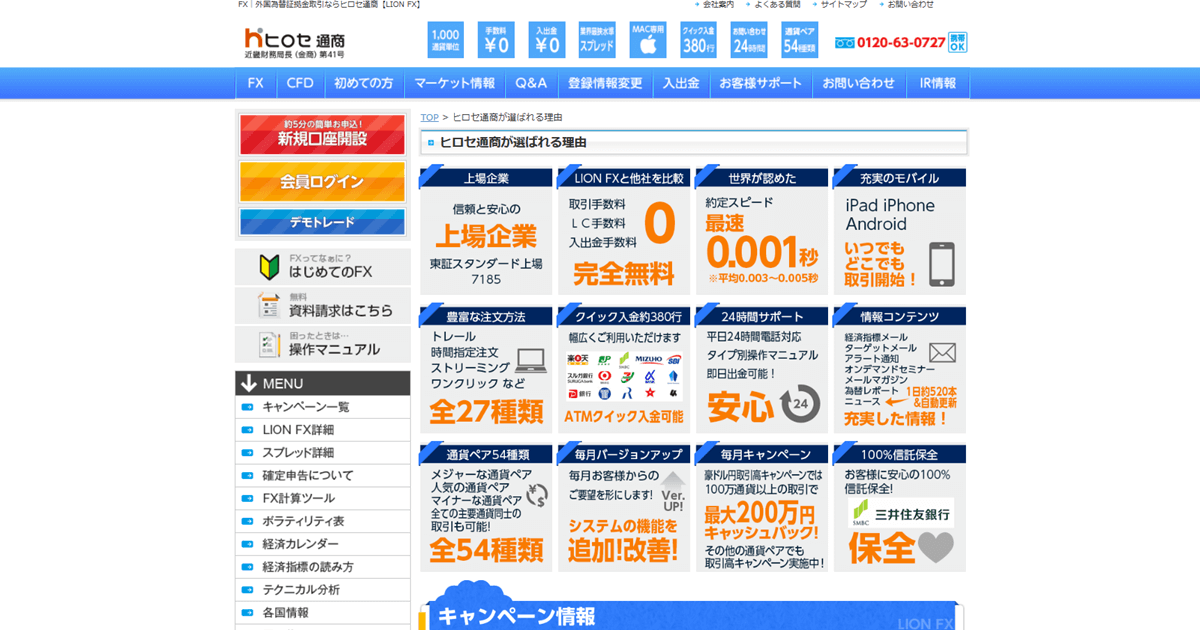Select LION FX詳細 in the sidebar menu
Image resolution: width=1200 pixels, height=630 pixels.
[x=323, y=430]
